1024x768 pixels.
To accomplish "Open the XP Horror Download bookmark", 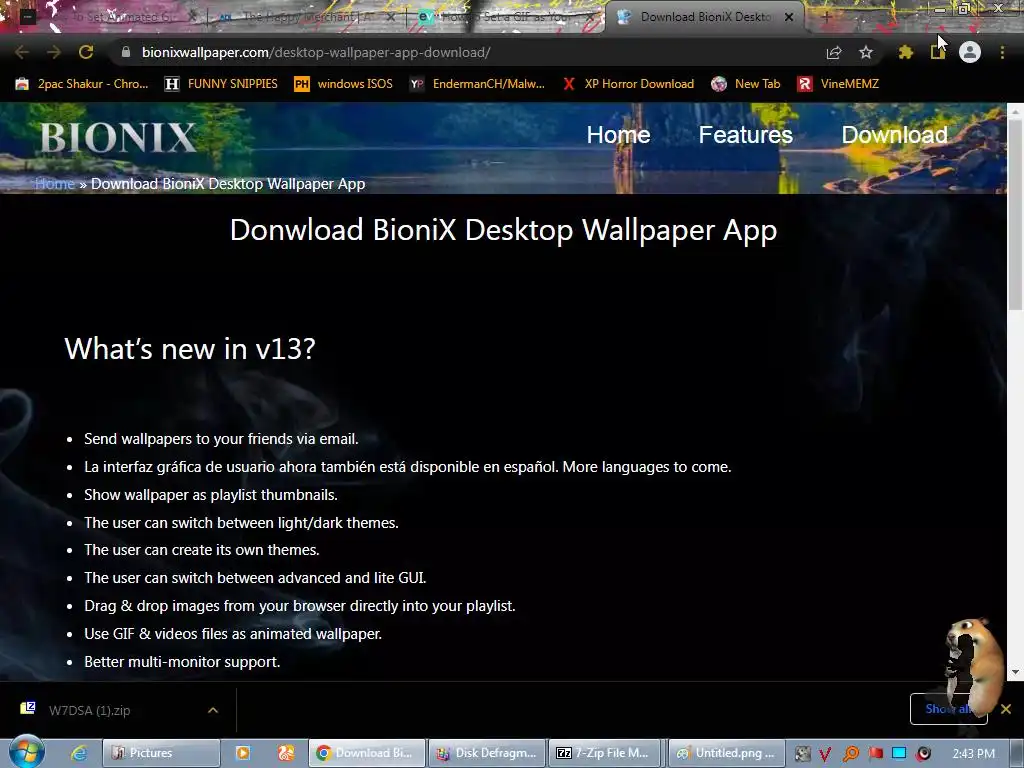I will tap(628, 84).
